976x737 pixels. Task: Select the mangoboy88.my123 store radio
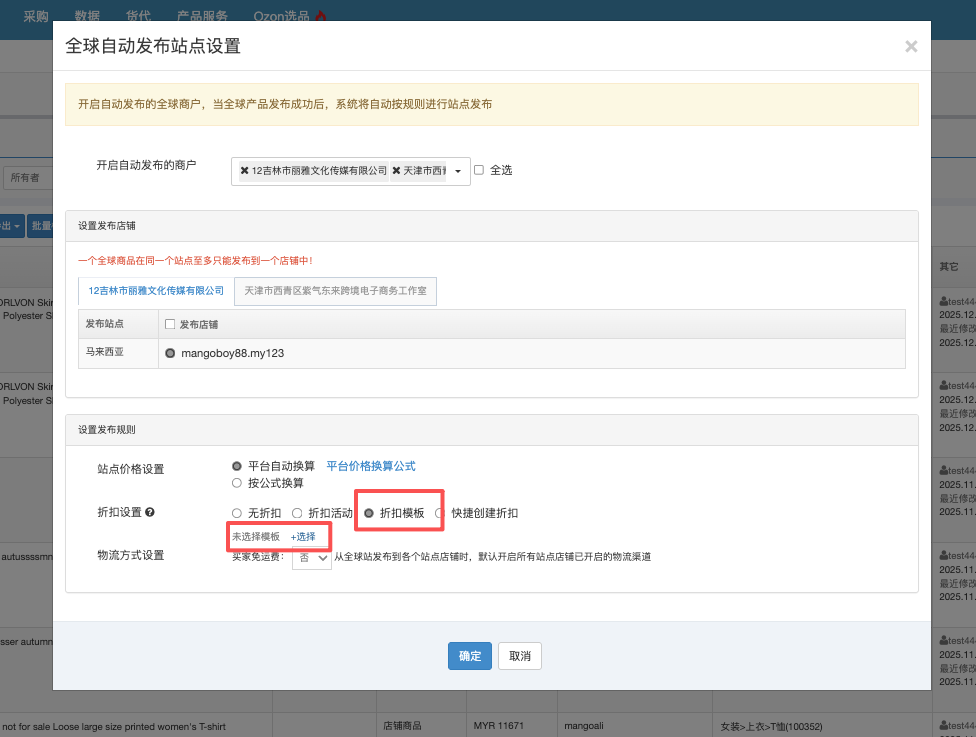point(170,353)
